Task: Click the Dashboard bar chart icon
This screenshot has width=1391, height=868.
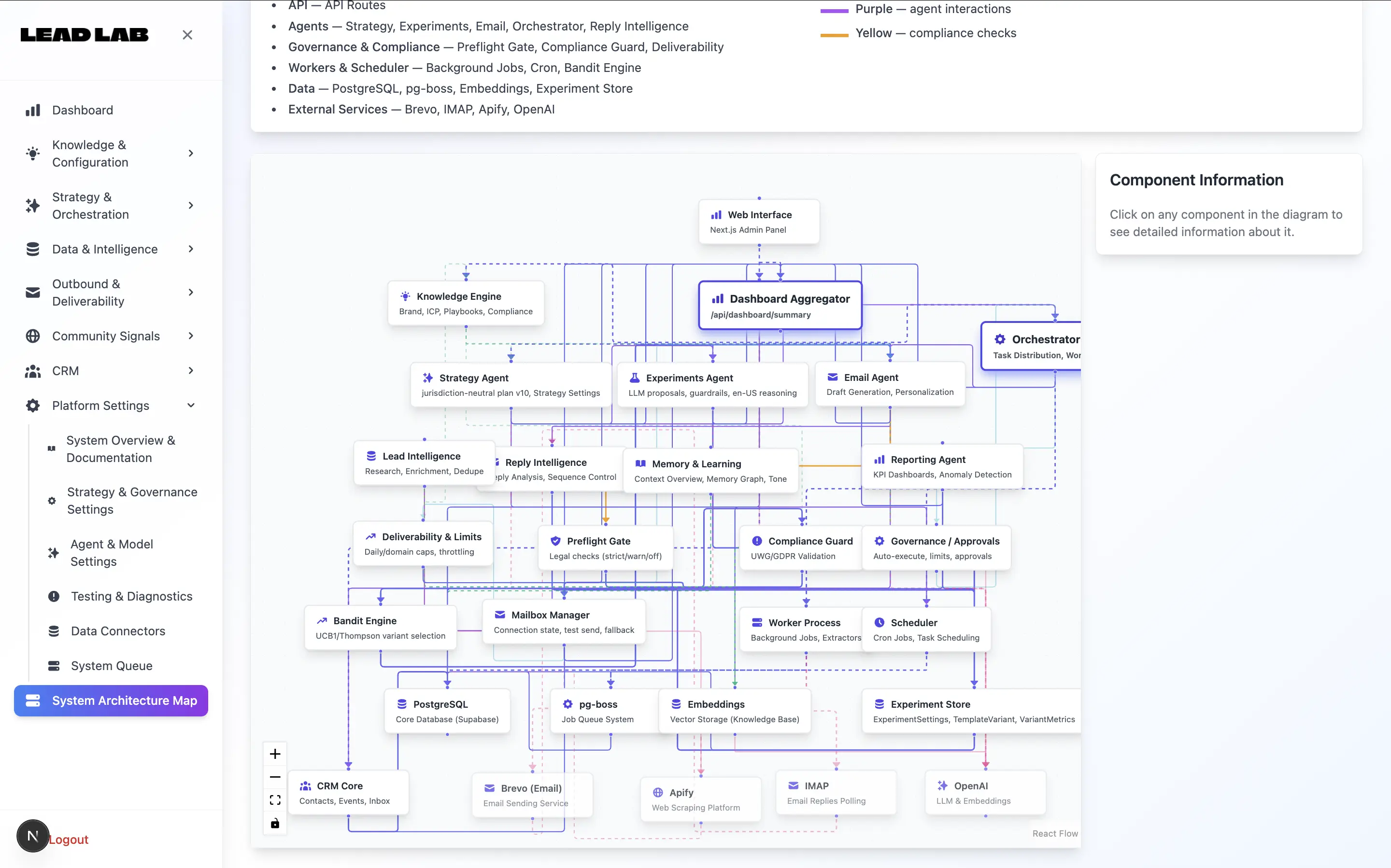Action: point(33,110)
